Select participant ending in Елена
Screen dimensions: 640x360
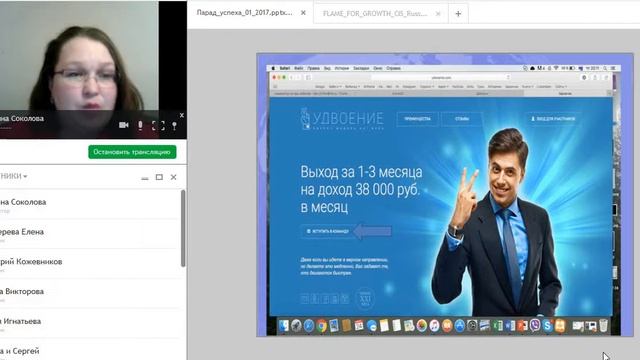coord(90,234)
